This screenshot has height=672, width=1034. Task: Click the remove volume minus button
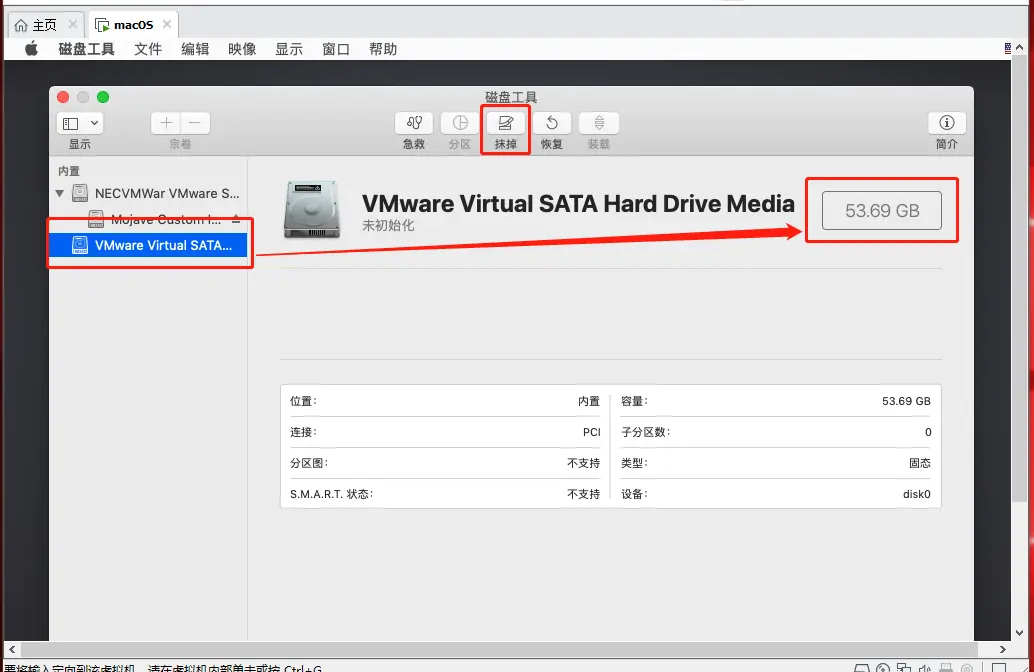(x=195, y=123)
